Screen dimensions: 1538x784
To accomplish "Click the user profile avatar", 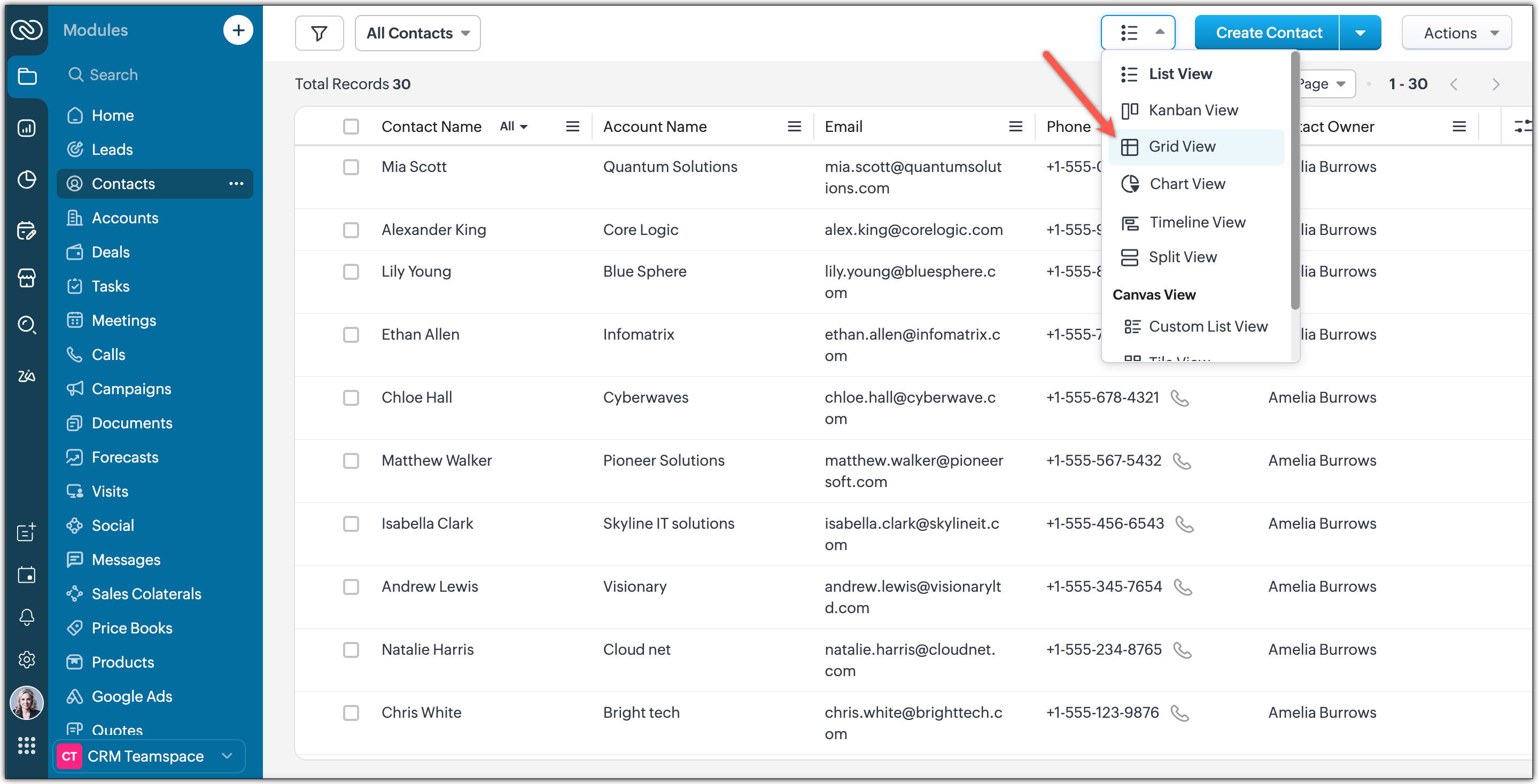I will click(26, 702).
